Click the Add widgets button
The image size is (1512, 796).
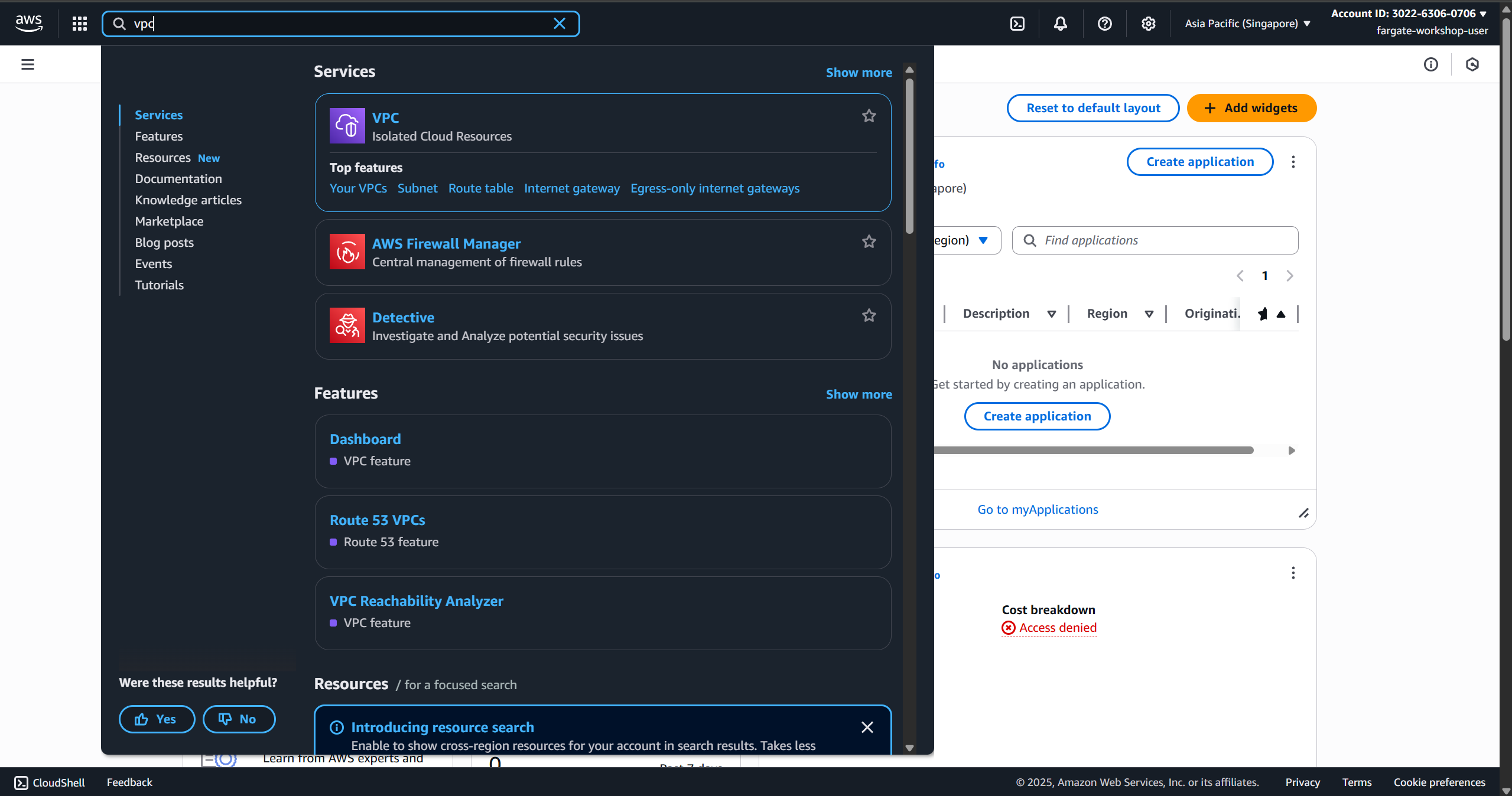[x=1251, y=108]
